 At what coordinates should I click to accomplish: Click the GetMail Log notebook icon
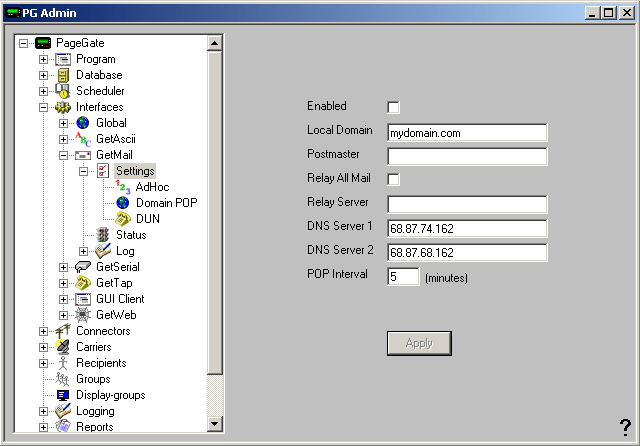coord(103,251)
